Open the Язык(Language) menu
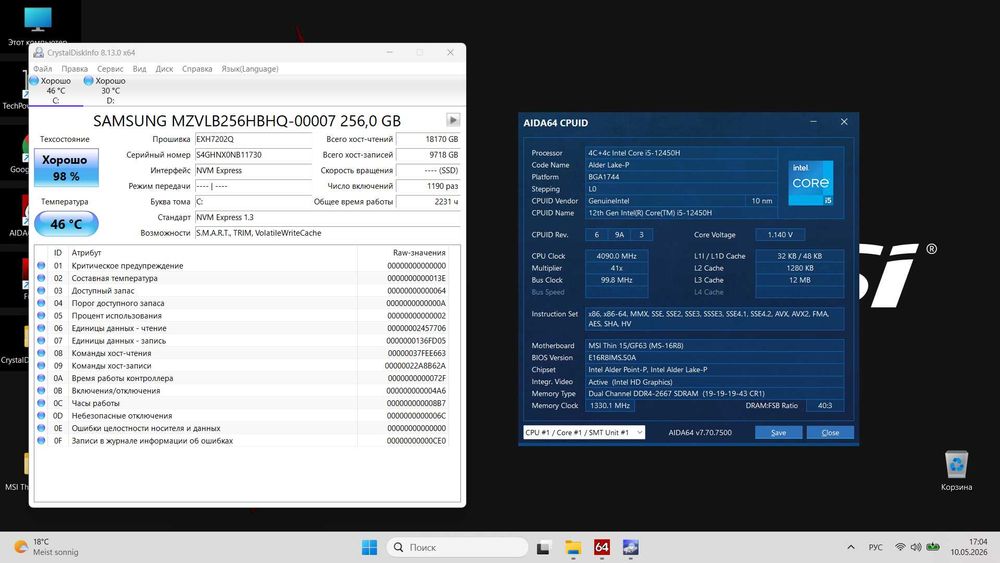This screenshot has height=563, width=1000. pos(250,69)
